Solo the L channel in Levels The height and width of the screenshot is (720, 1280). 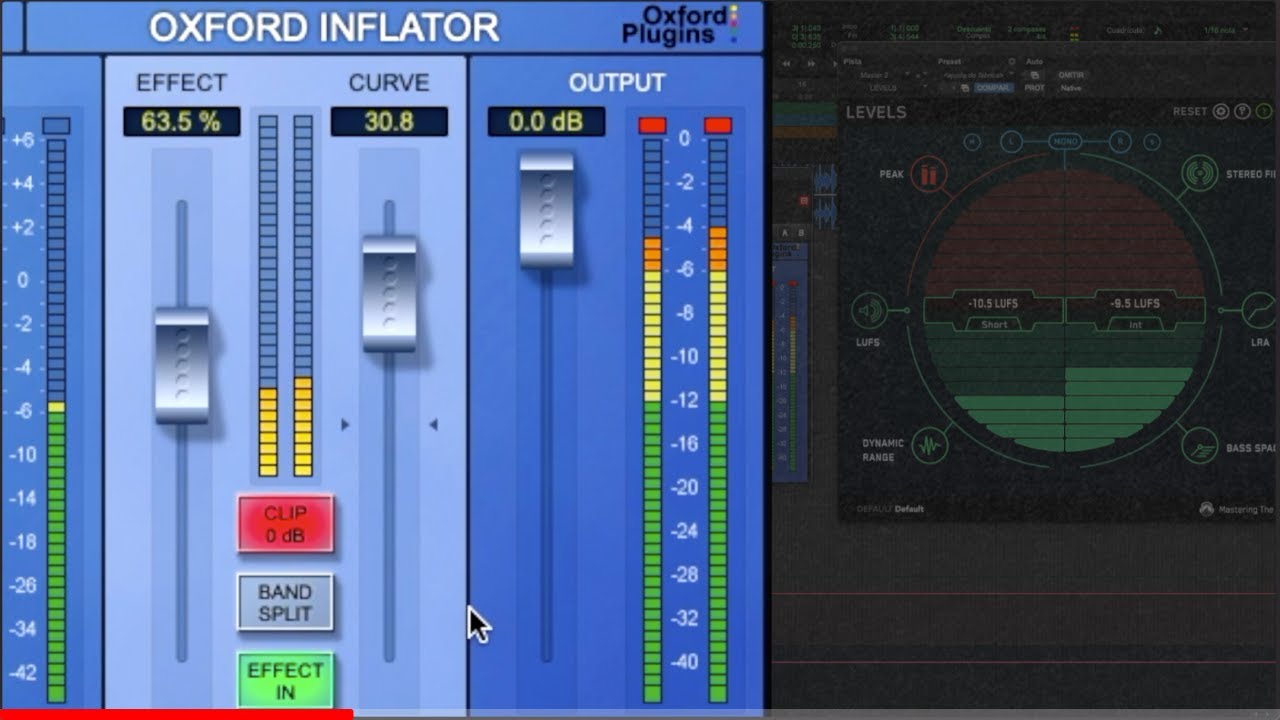click(x=1011, y=142)
